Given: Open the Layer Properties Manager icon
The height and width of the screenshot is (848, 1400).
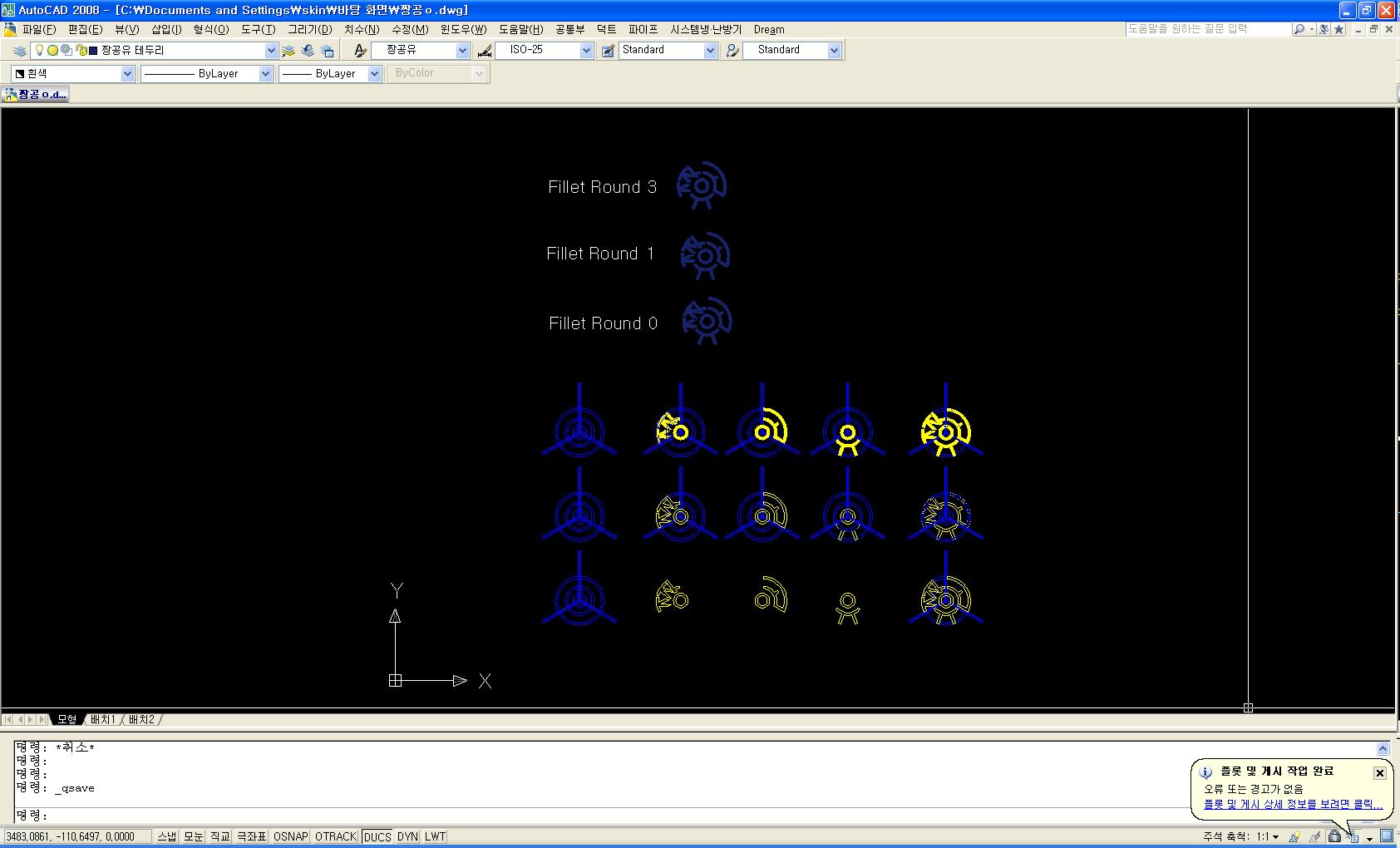Looking at the screenshot, I should click(20, 51).
